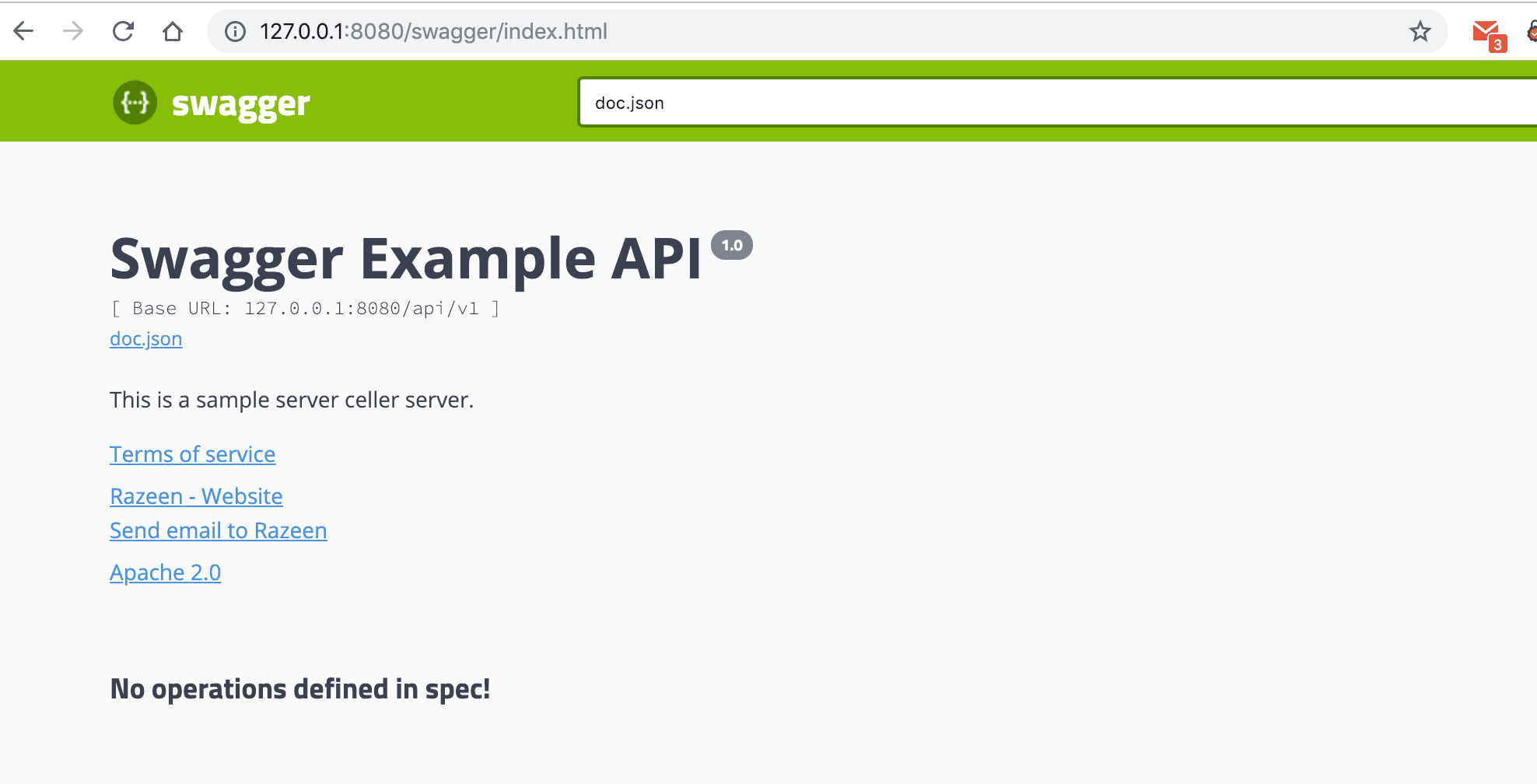
Task: Focus the doc.json spec URL field
Action: point(1058,103)
